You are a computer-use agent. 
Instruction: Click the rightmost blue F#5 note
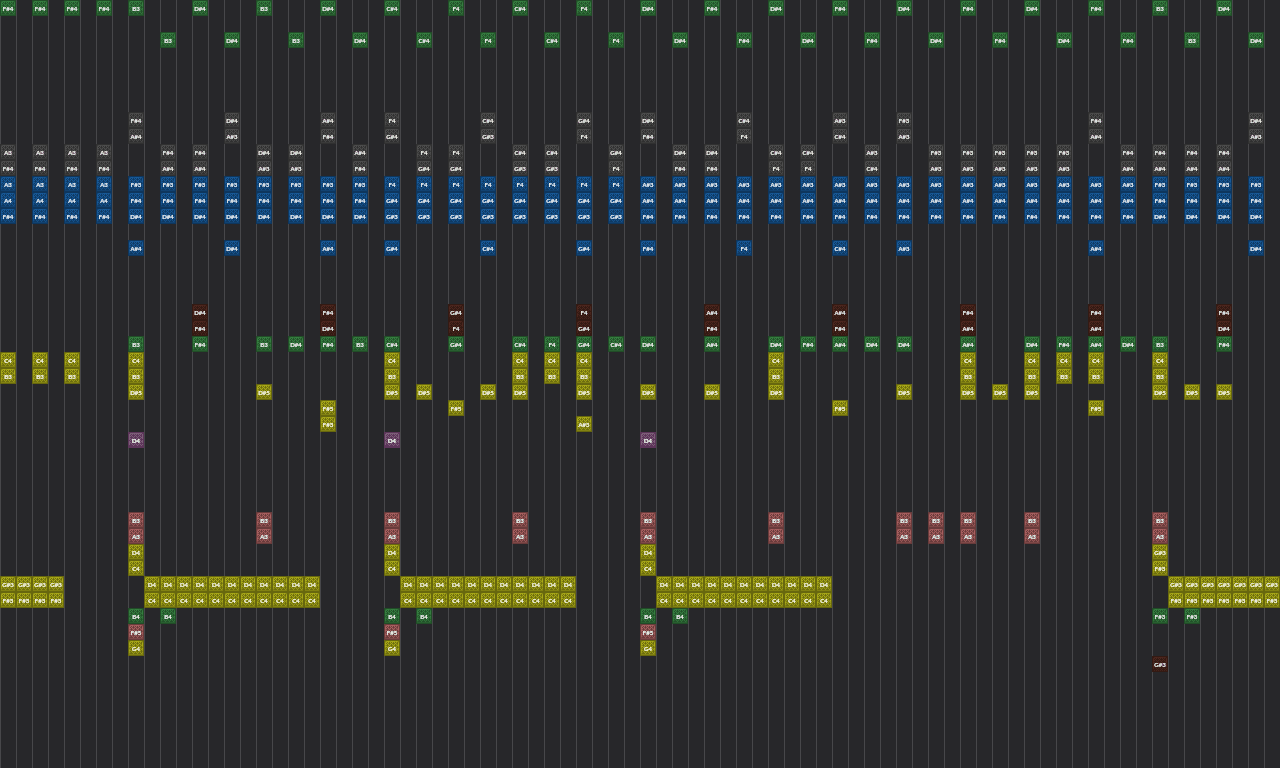click(1256, 184)
